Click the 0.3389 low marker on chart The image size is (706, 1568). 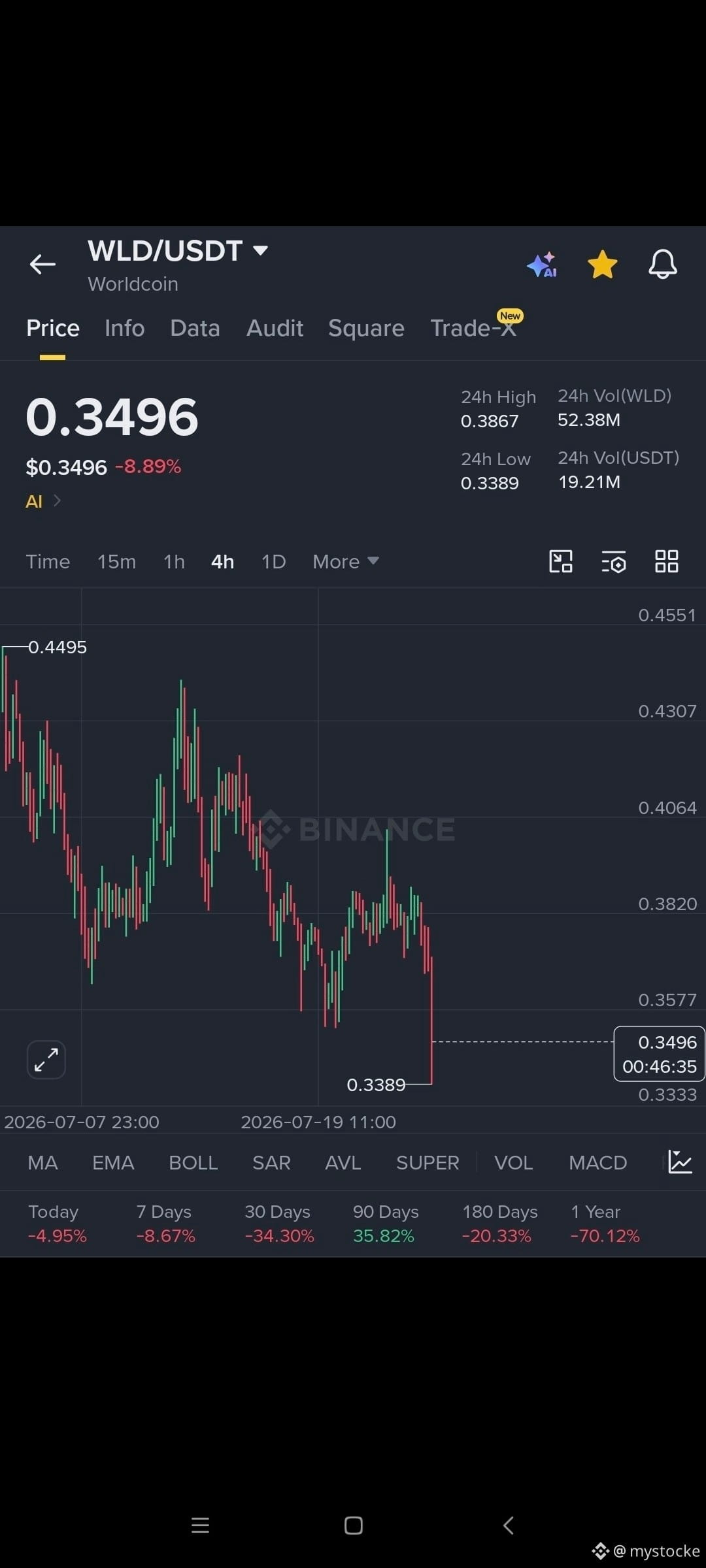[376, 1085]
